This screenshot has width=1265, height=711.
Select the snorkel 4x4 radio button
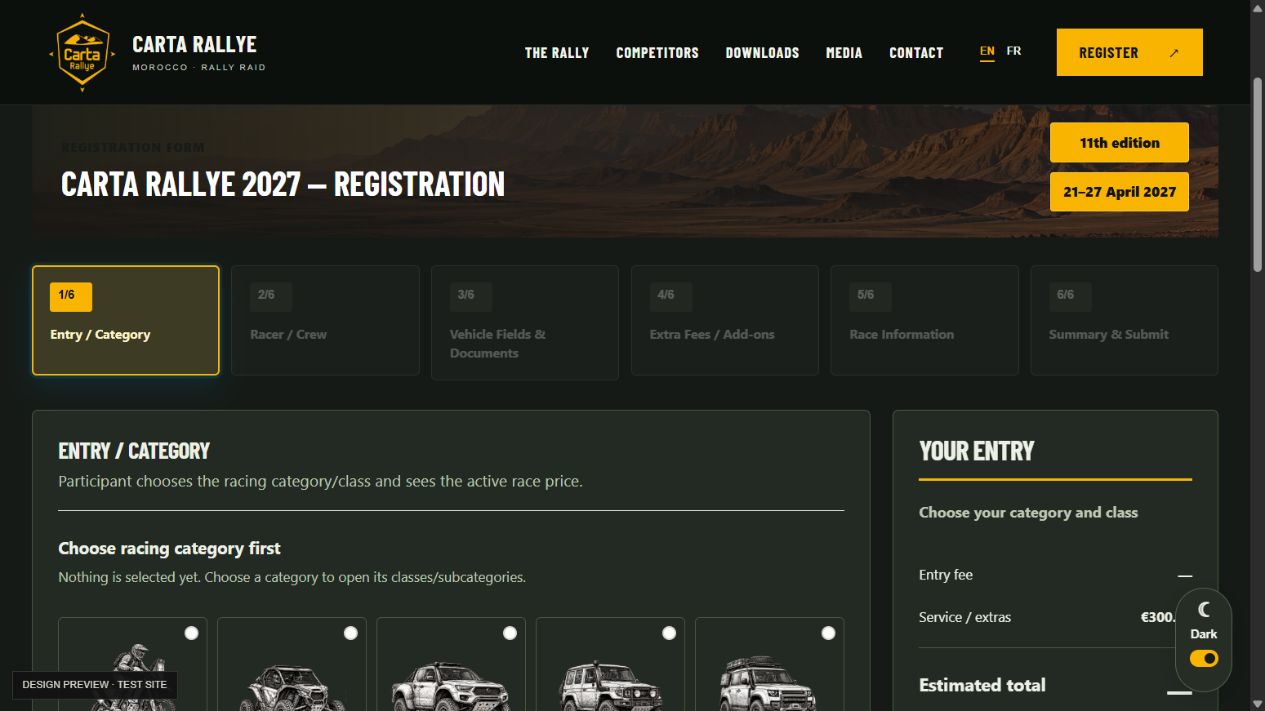(669, 633)
